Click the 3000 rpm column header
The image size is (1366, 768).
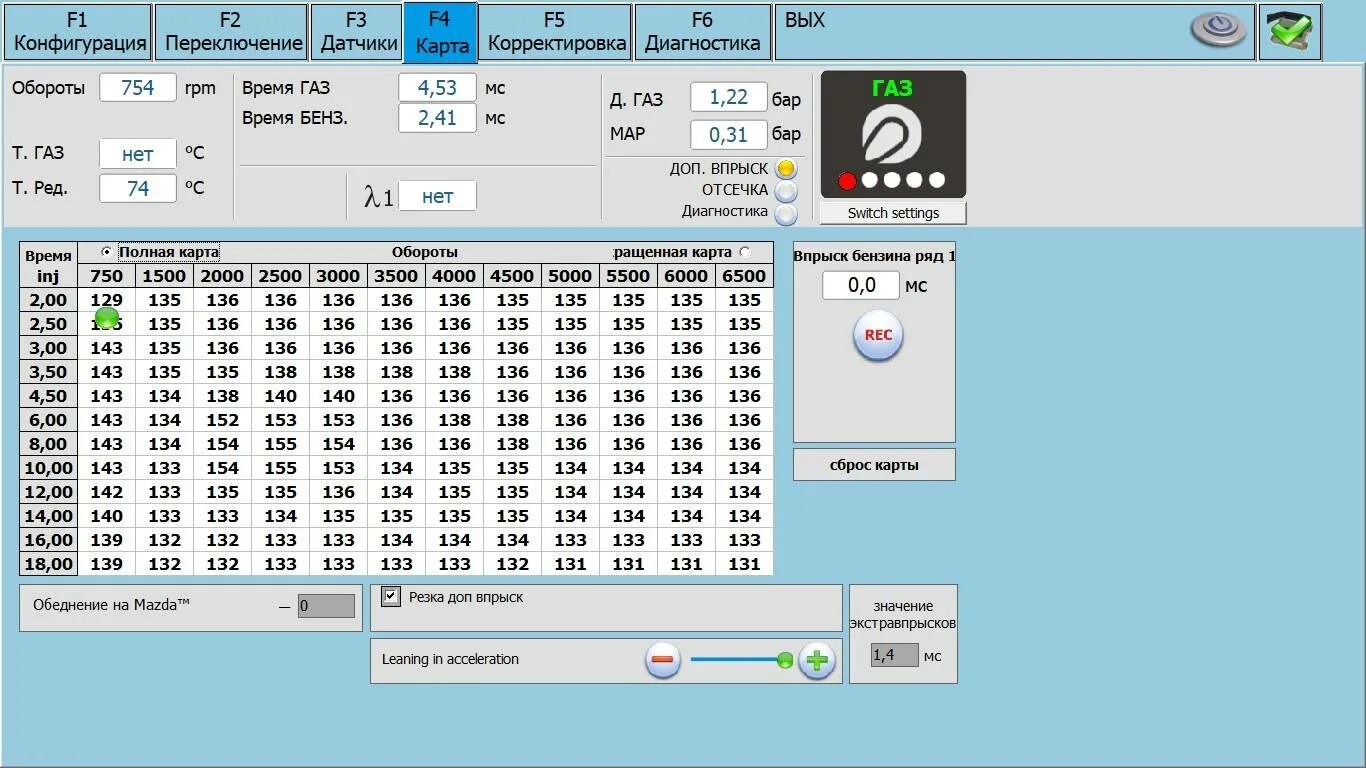point(339,276)
